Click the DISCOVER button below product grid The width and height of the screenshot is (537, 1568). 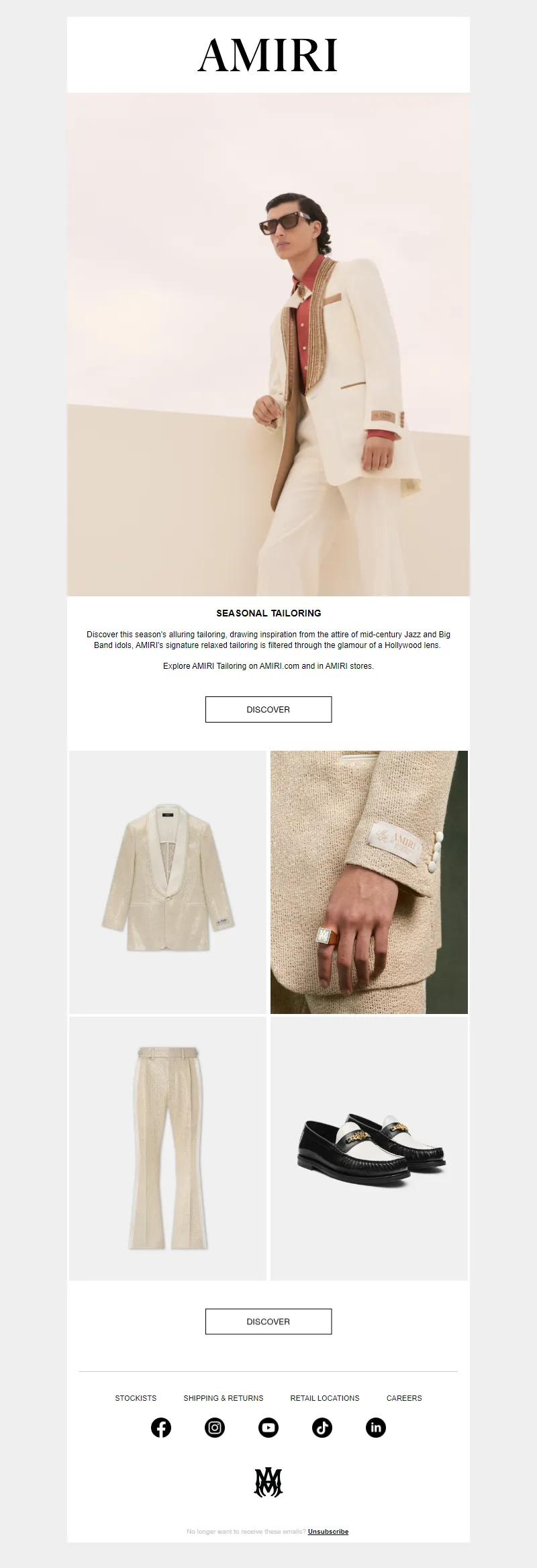coord(268,1321)
